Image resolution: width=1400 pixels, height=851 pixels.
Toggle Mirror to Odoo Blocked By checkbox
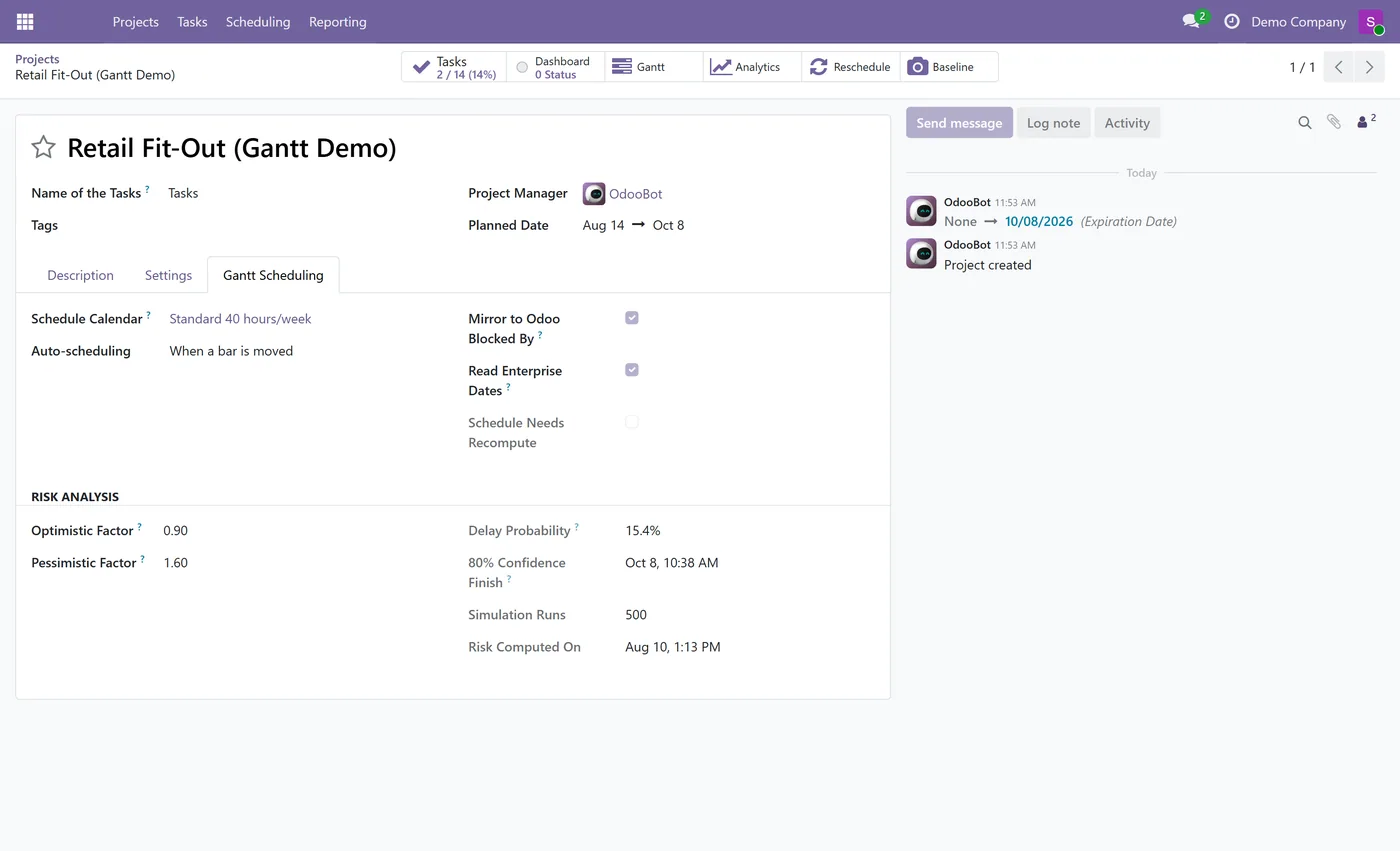click(x=632, y=318)
